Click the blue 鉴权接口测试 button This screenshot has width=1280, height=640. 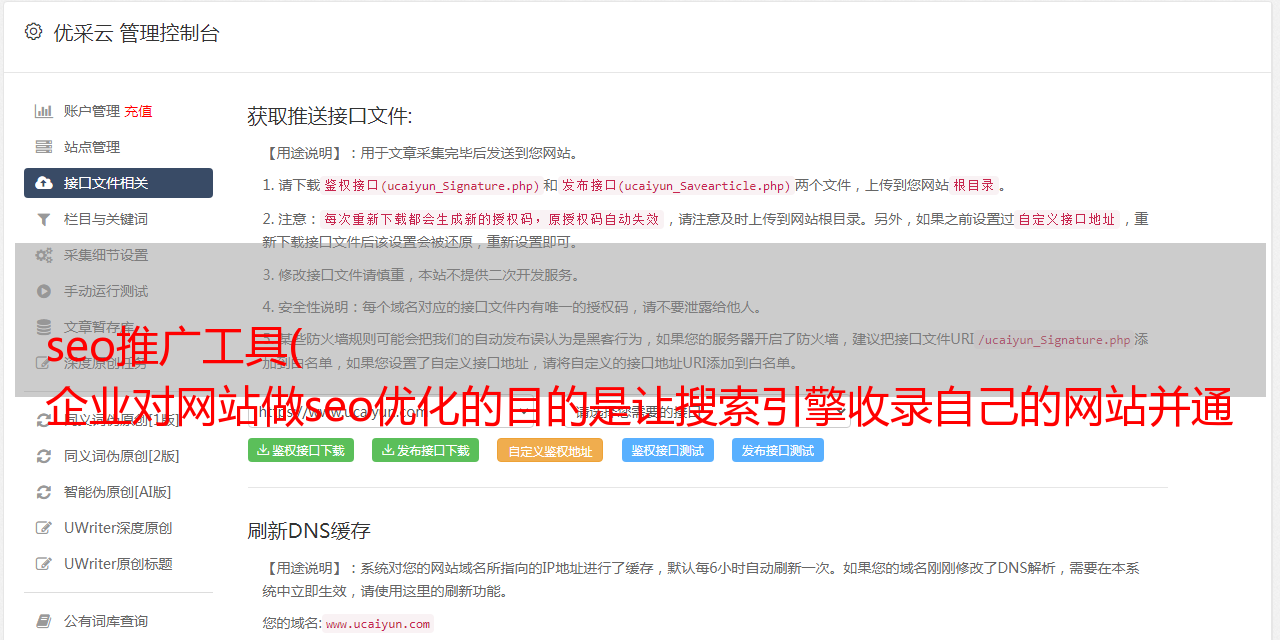668,450
